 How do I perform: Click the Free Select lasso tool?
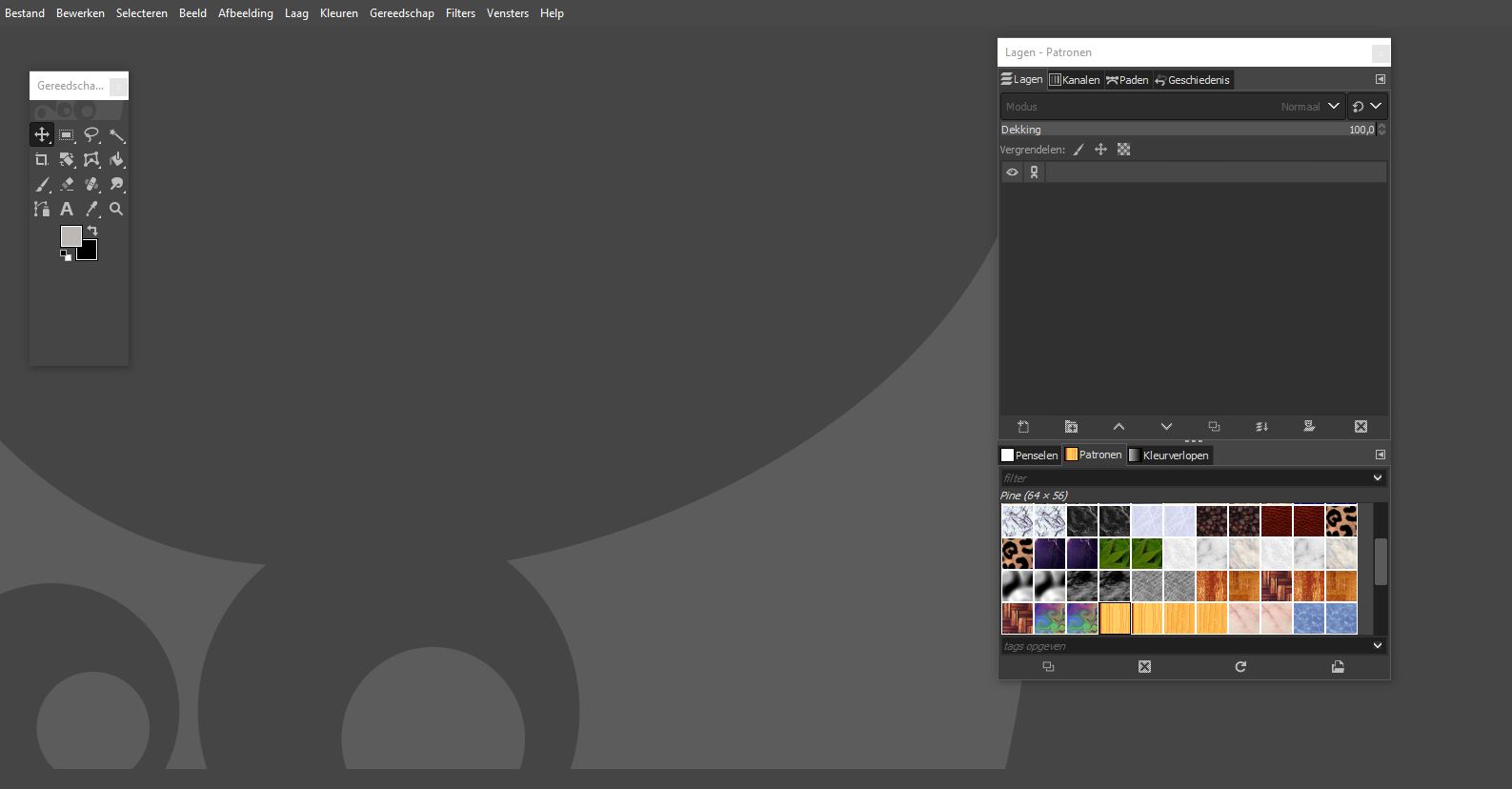(91, 135)
